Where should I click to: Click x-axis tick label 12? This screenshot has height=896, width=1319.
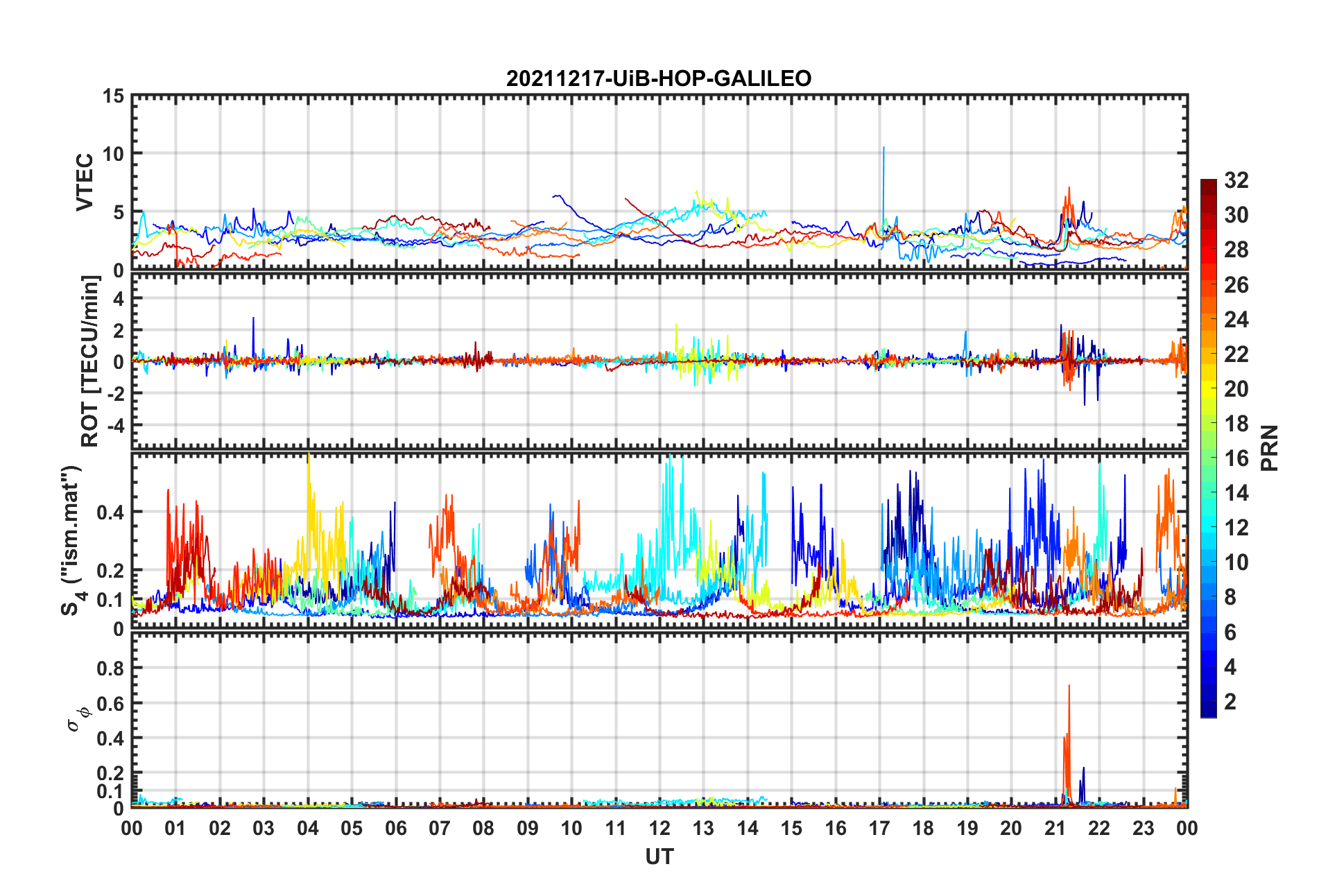[659, 828]
